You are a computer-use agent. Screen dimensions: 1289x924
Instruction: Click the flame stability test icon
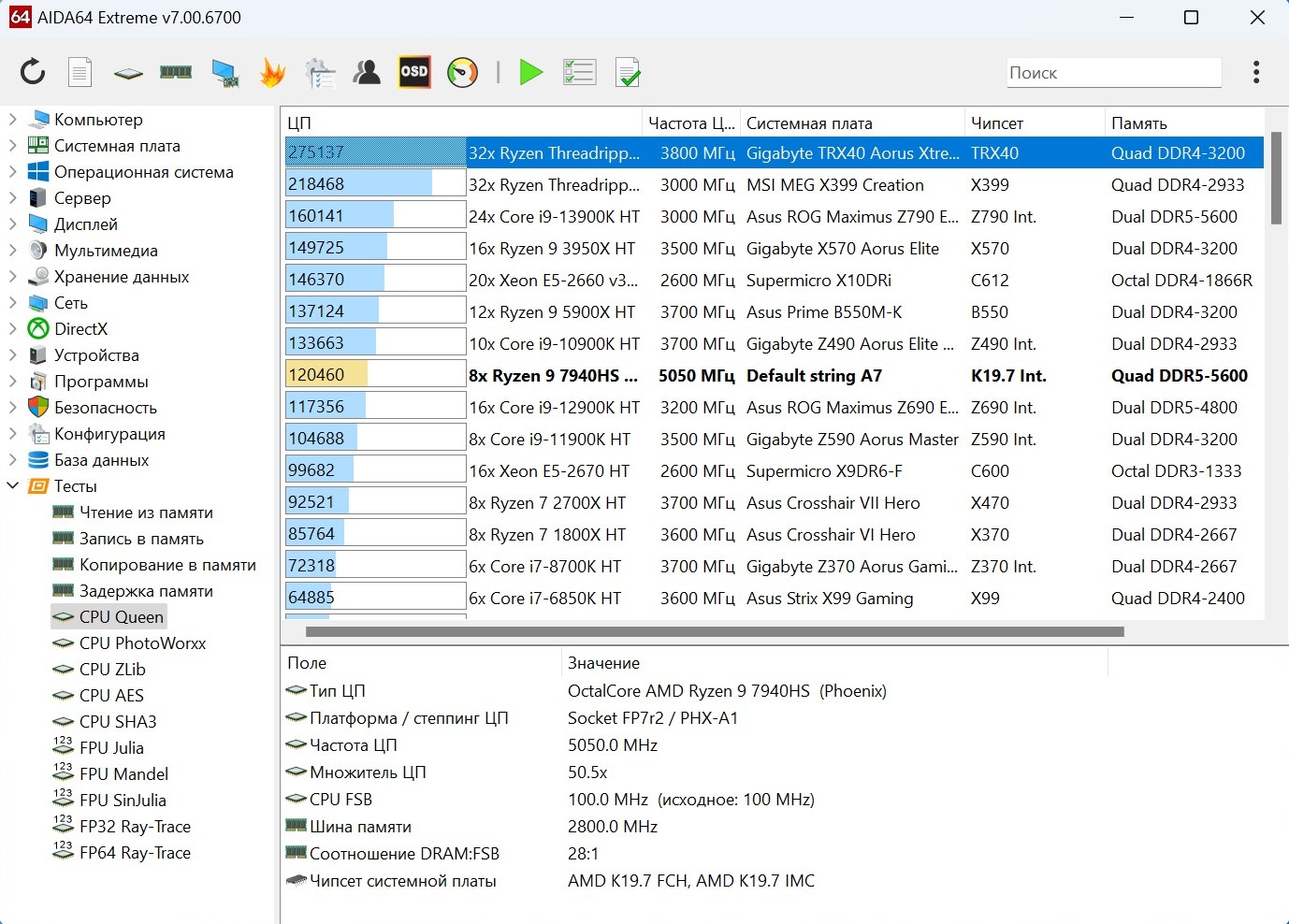point(272,72)
